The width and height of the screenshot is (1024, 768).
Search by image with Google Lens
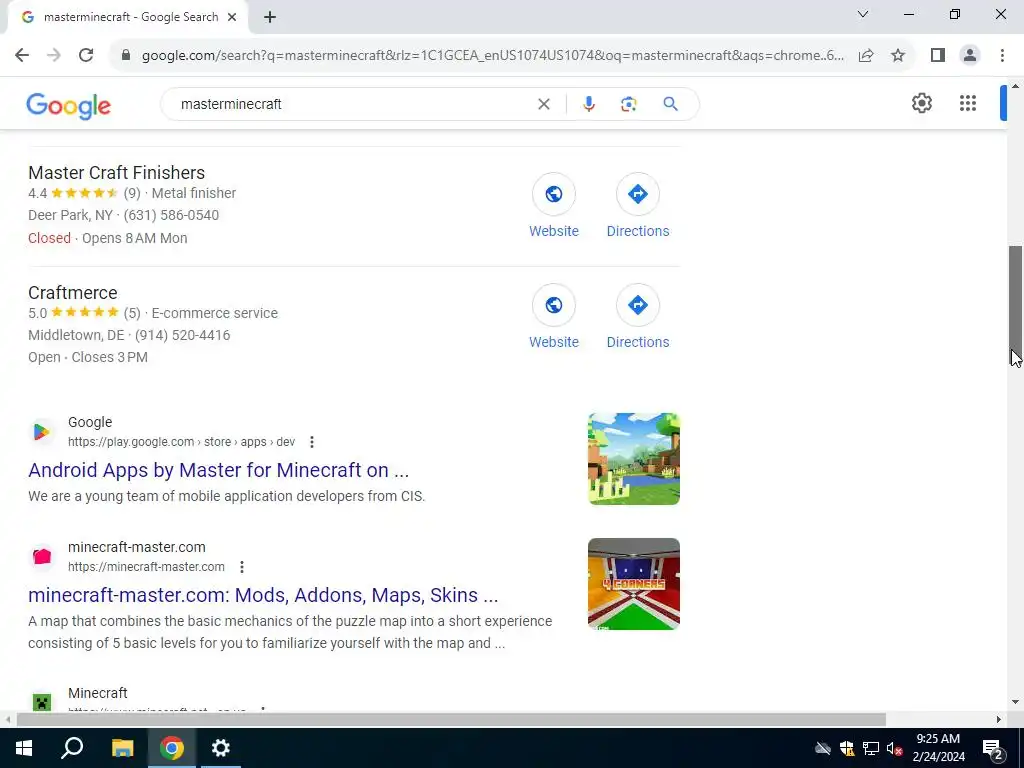pyautogui.click(x=628, y=104)
